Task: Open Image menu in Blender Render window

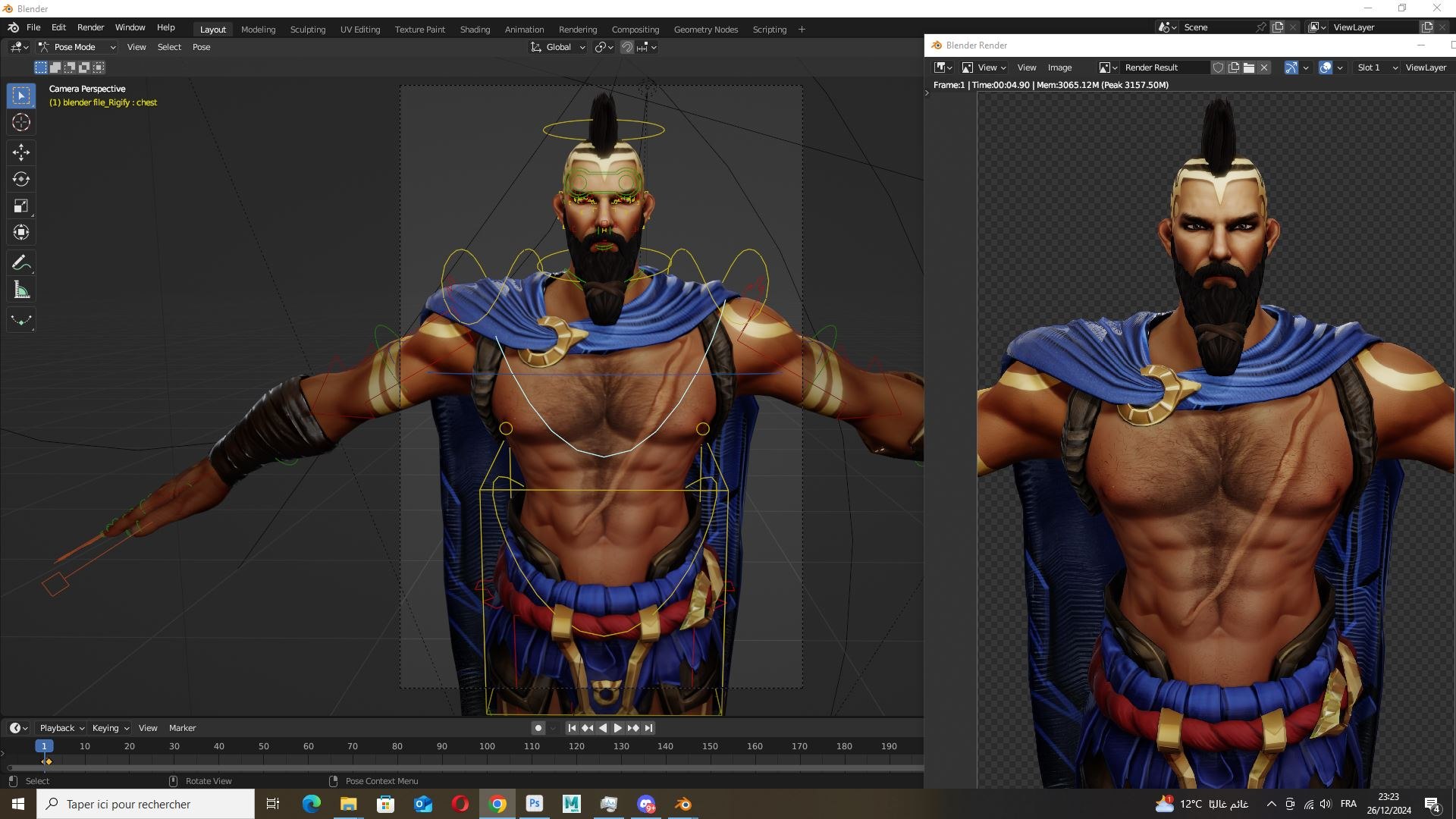Action: pyautogui.click(x=1059, y=67)
